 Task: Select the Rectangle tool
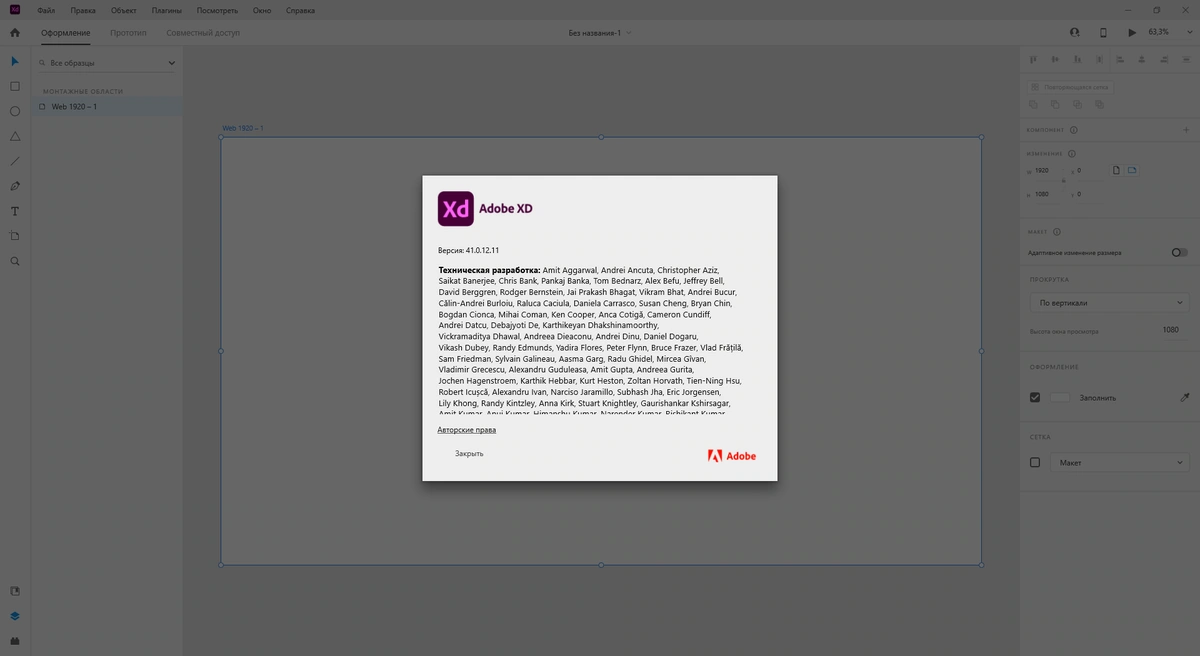click(x=15, y=87)
